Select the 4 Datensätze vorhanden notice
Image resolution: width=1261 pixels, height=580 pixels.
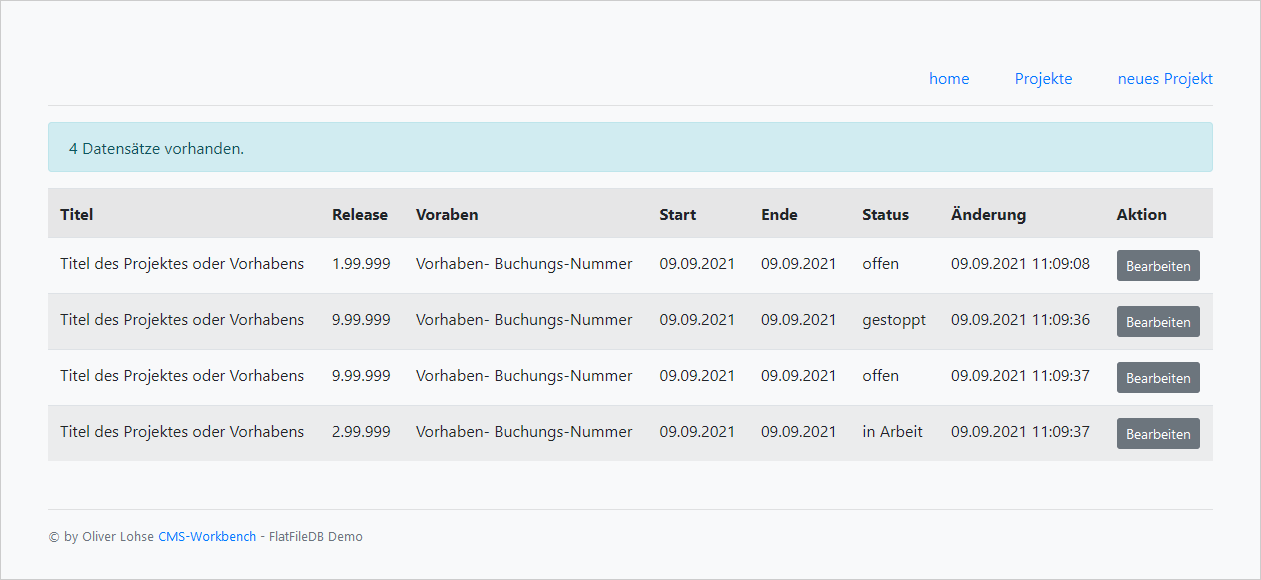click(x=154, y=147)
